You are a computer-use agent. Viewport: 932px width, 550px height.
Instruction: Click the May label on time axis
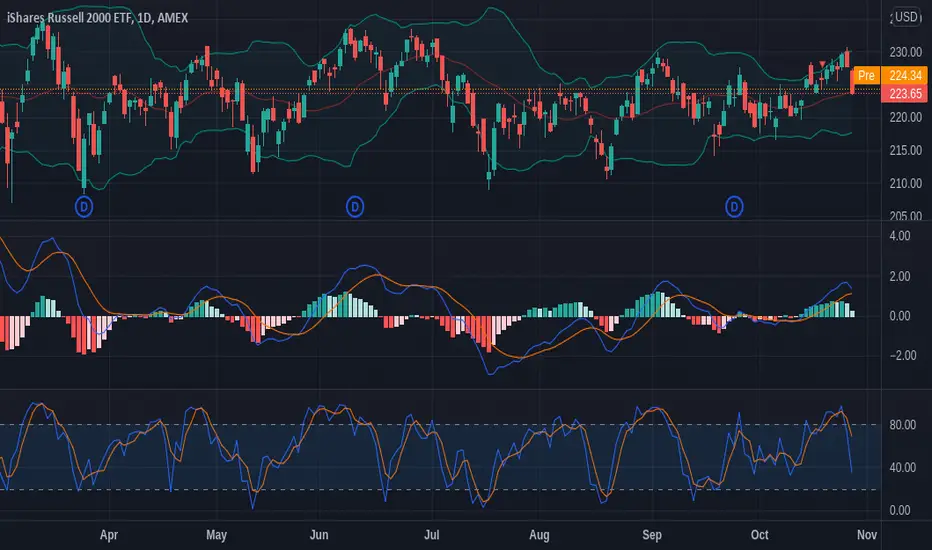[216, 535]
